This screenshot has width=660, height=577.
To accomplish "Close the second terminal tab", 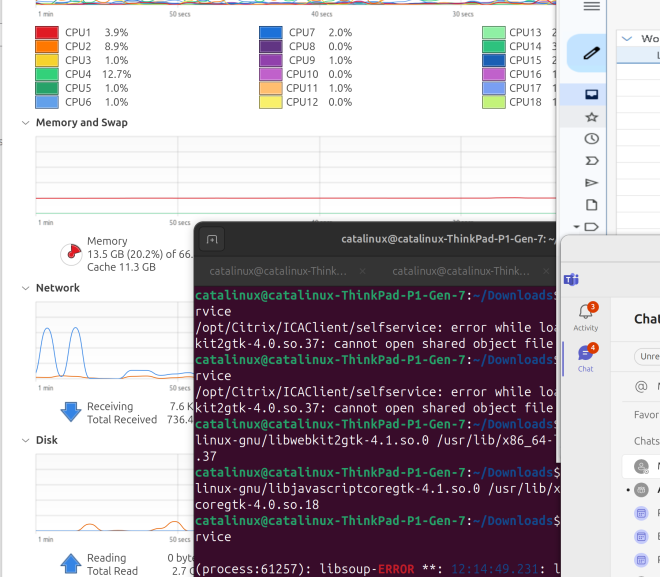I will pyautogui.click(x=546, y=271).
